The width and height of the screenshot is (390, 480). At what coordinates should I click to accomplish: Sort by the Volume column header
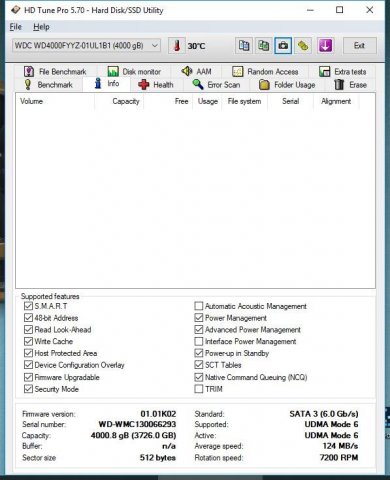pyautogui.click(x=55, y=101)
